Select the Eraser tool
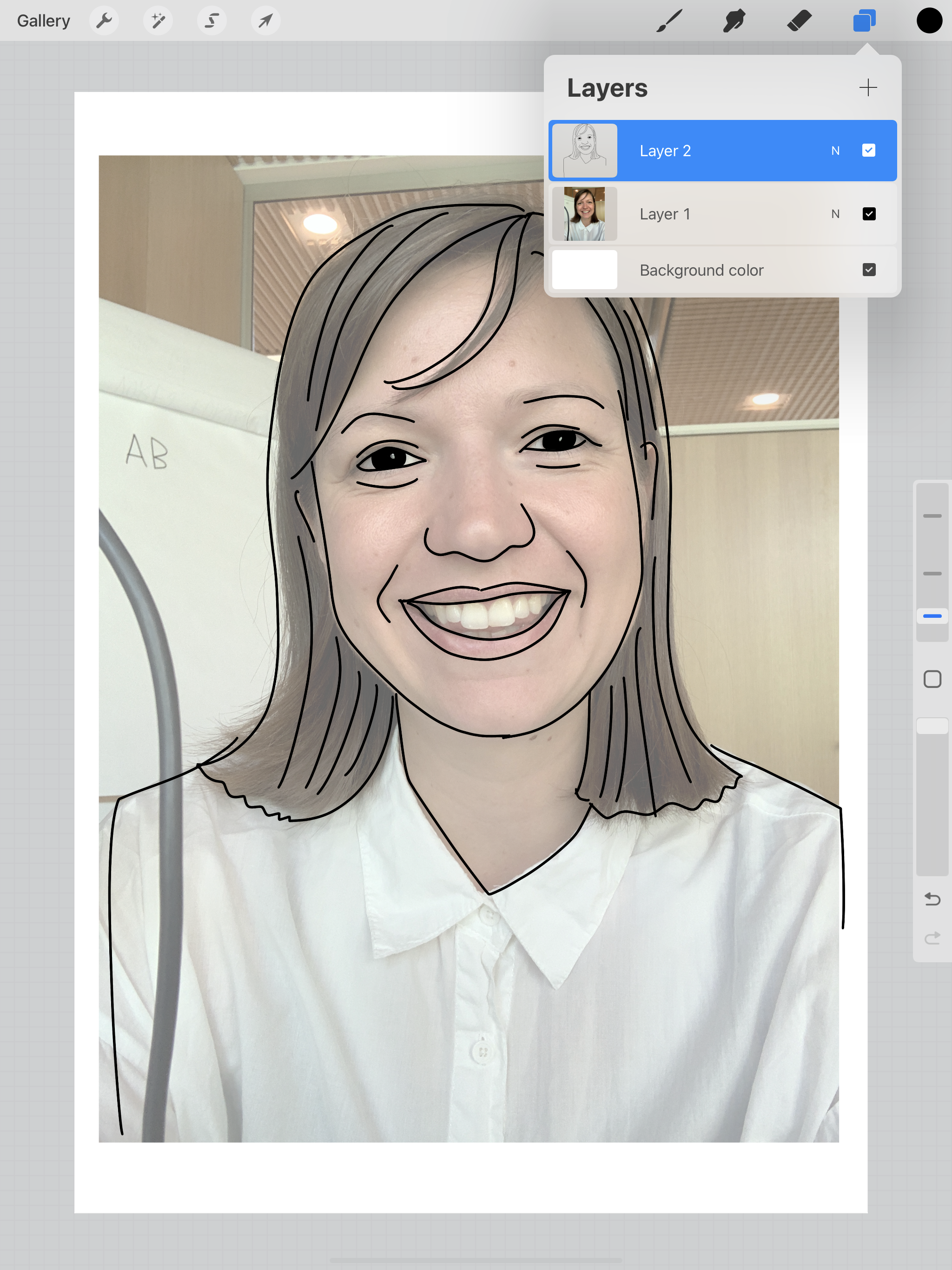The image size is (952, 1270). [x=799, y=21]
